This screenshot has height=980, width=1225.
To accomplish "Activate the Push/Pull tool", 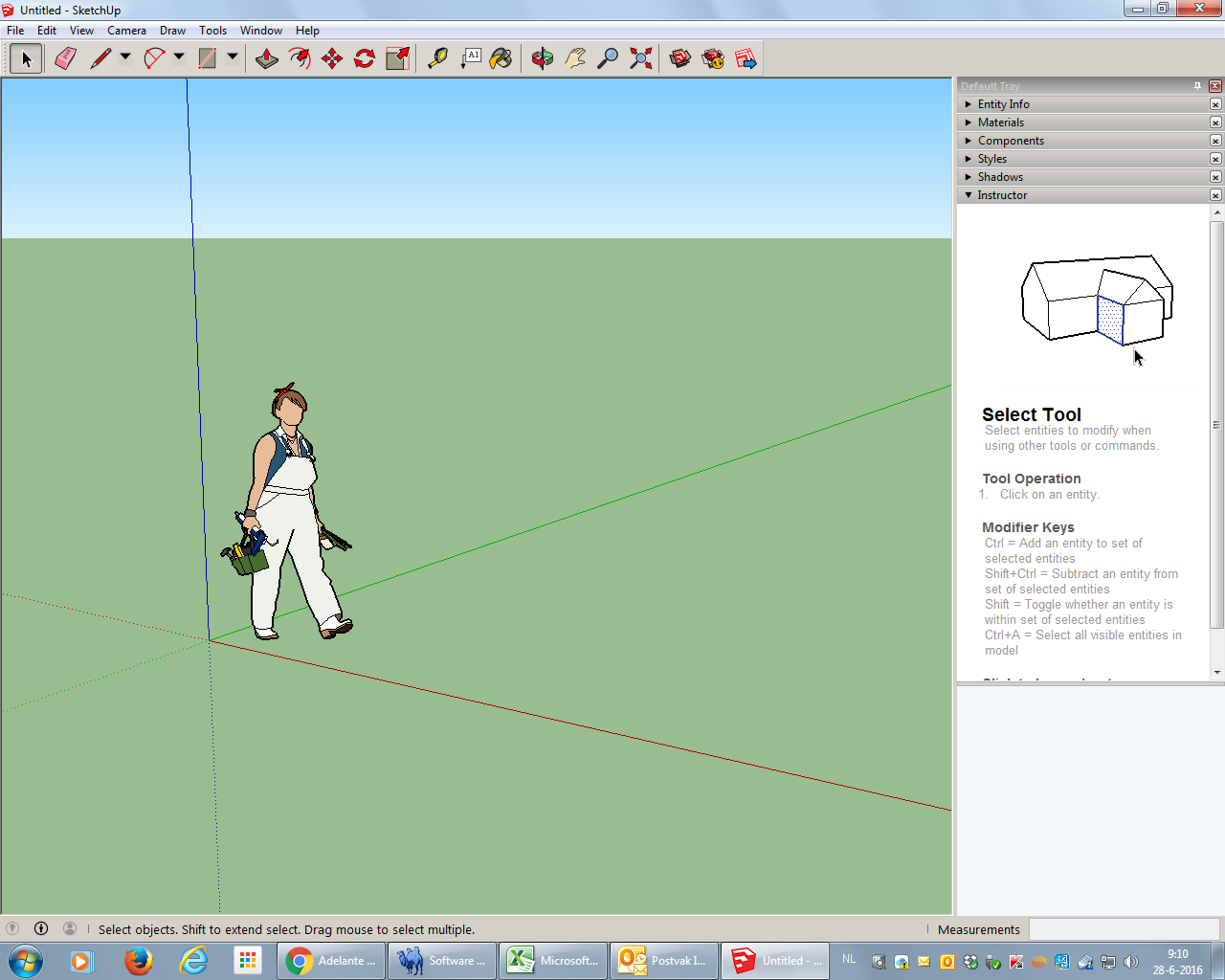I will (x=267, y=59).
